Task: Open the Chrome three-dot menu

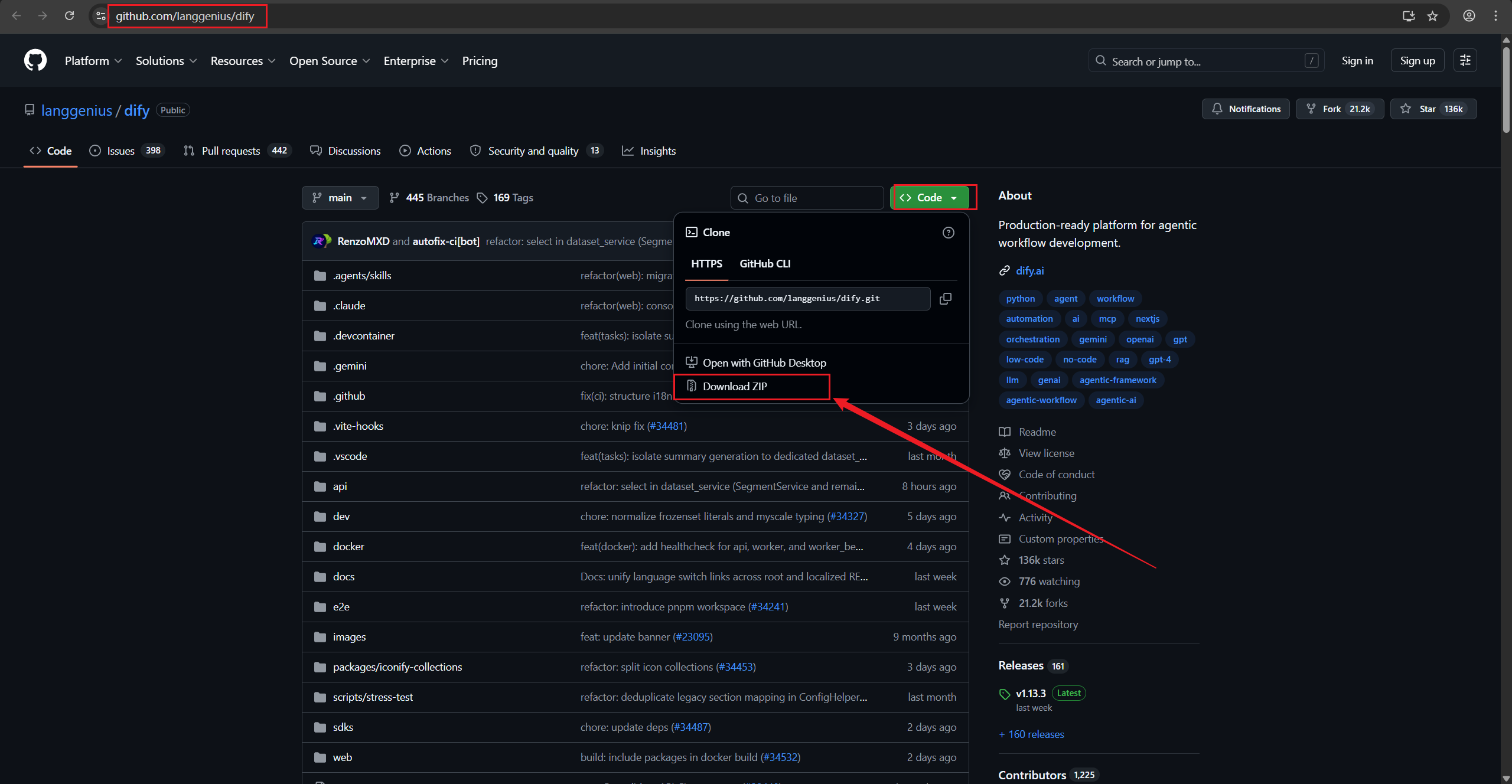Action: (1495, 16)
